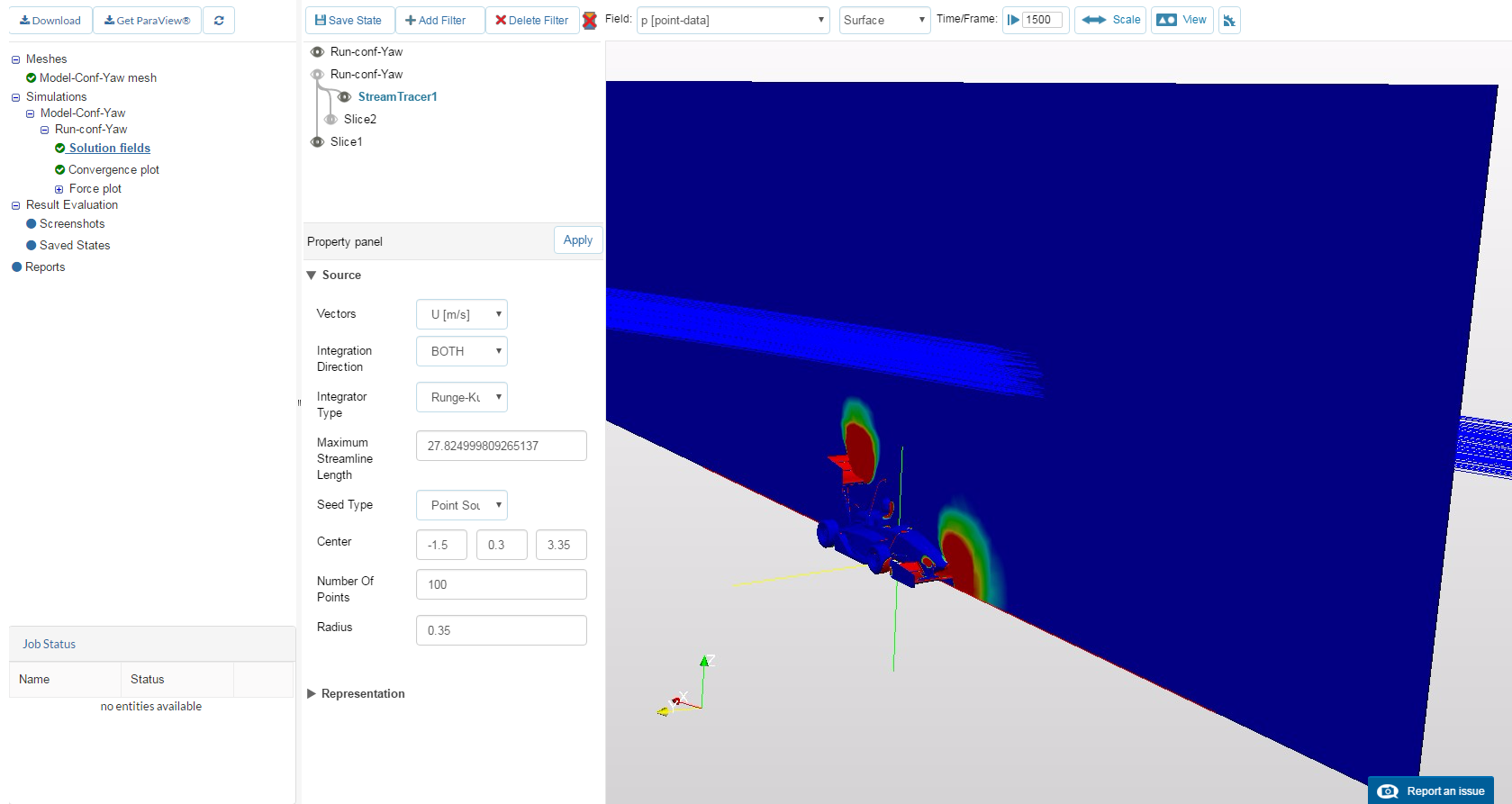Viewport: 1512px width, 804px height.
Task: Click the Name column header
Action: [x=65, y=680]
